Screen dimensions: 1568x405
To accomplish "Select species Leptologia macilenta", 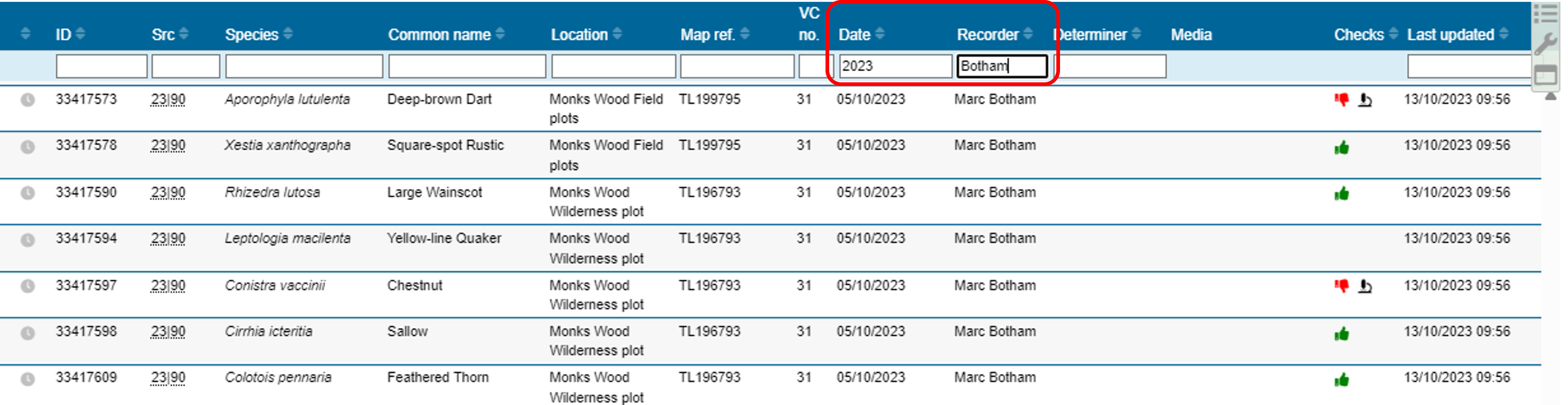I will 287,239.
